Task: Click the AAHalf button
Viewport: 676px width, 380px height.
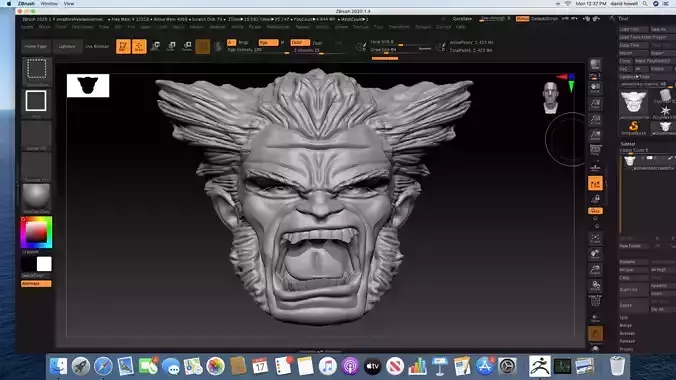Action: (595, 135)
